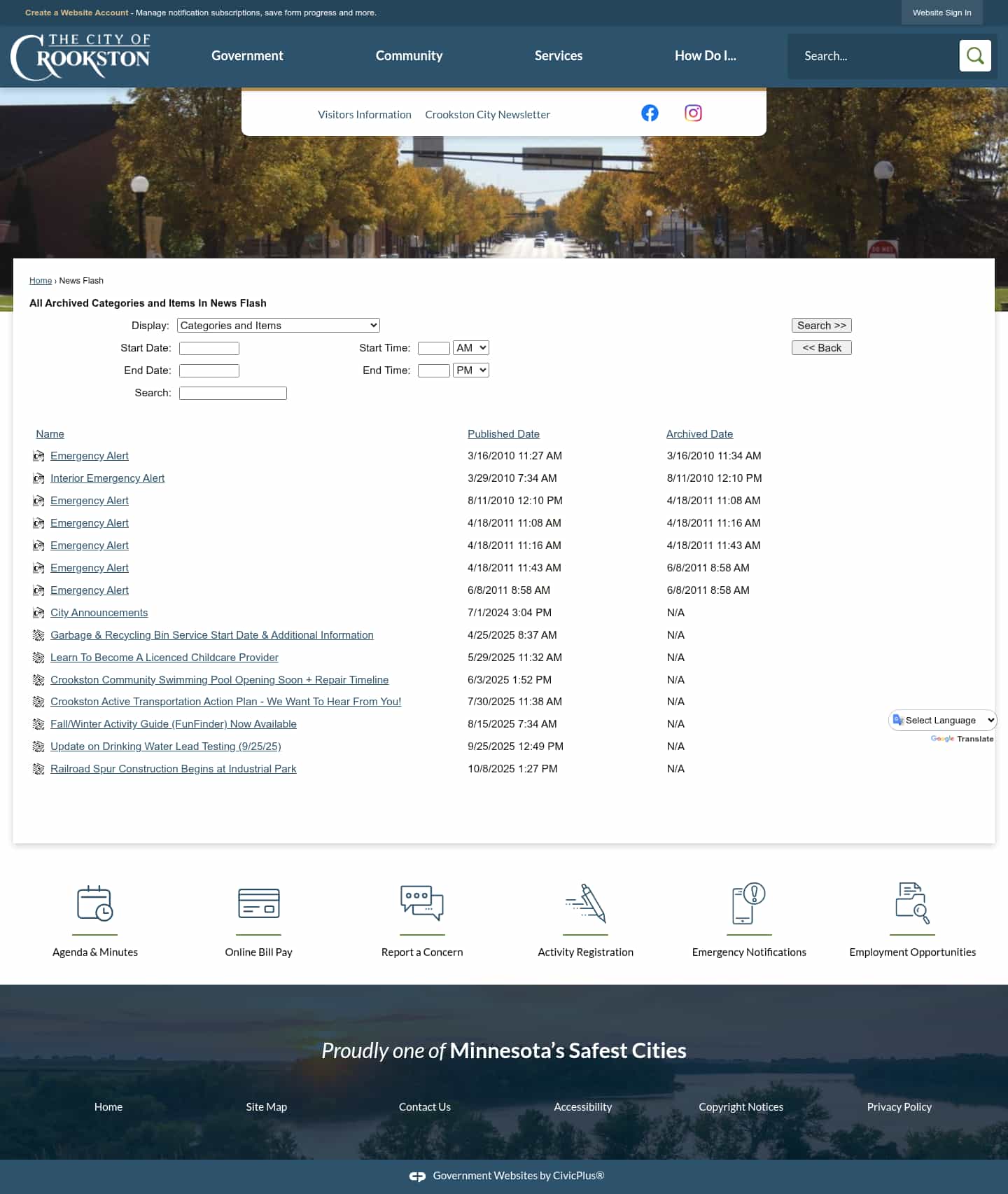
Task: Open the Instagram page icon
Action: (693, 113)
